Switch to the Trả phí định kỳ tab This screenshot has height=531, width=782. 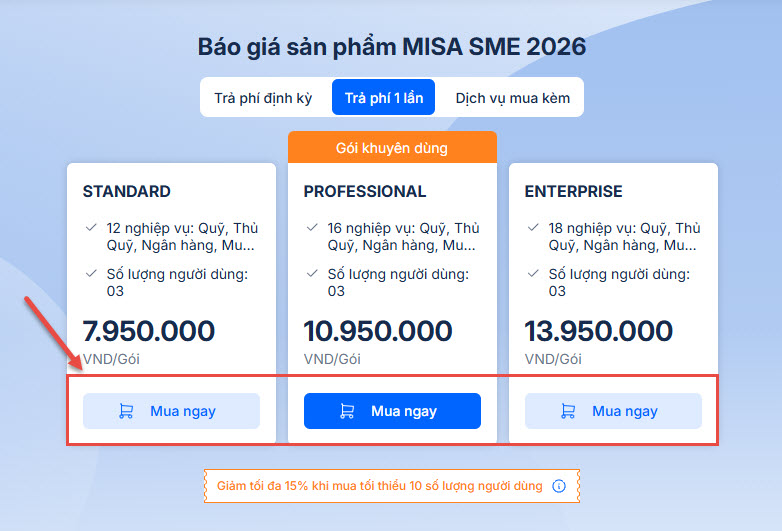coord(263,98)
